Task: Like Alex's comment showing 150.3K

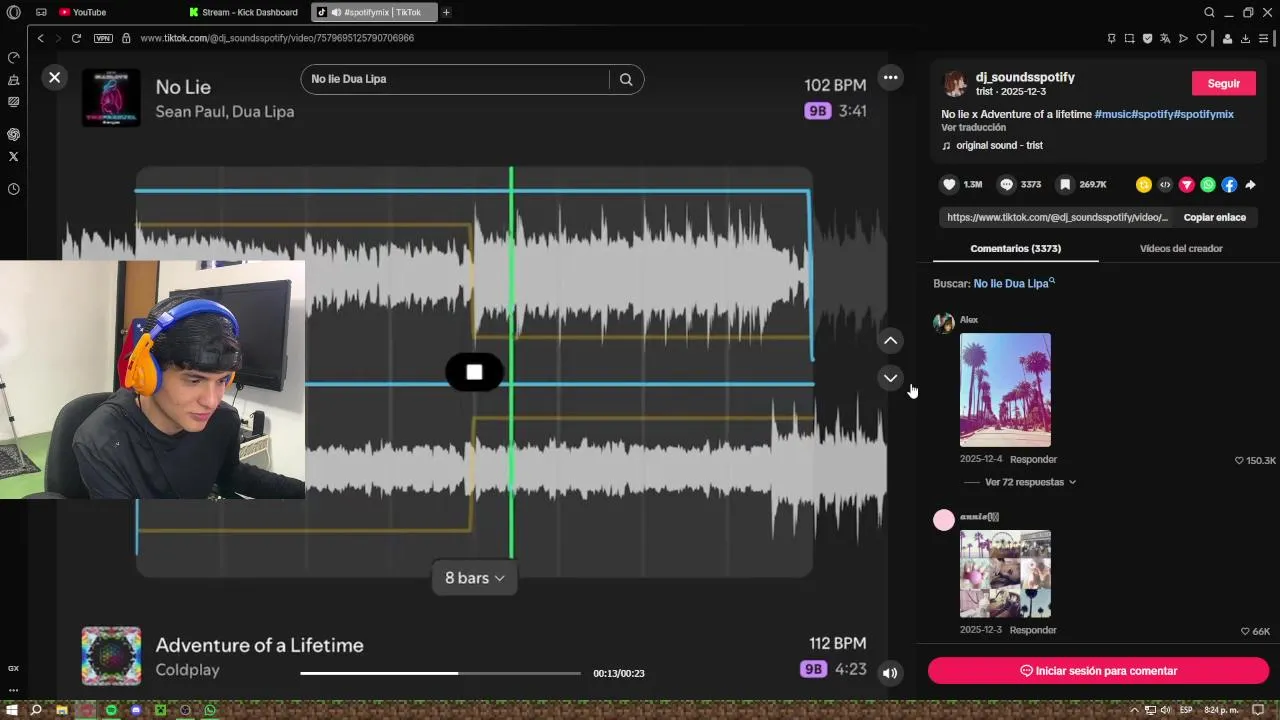Action: pyautogui.click(x=1240, y=461)
